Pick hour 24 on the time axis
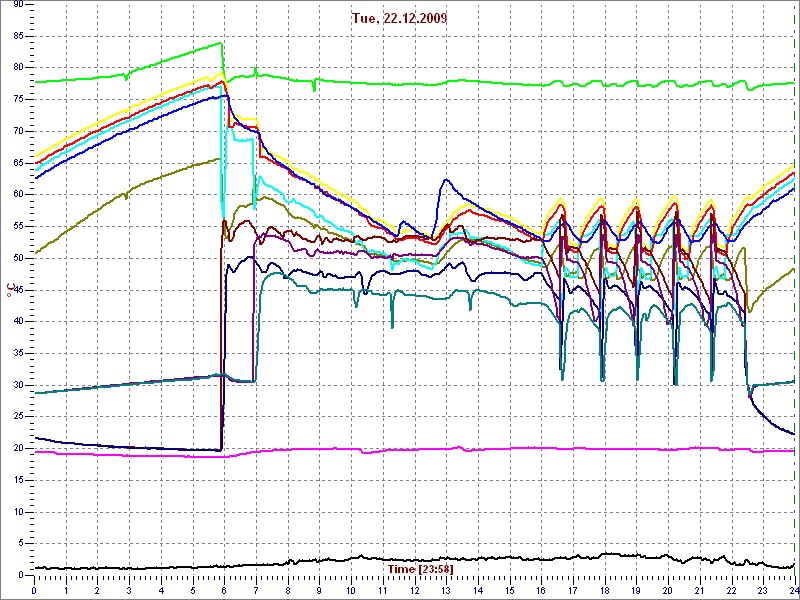 794,590
